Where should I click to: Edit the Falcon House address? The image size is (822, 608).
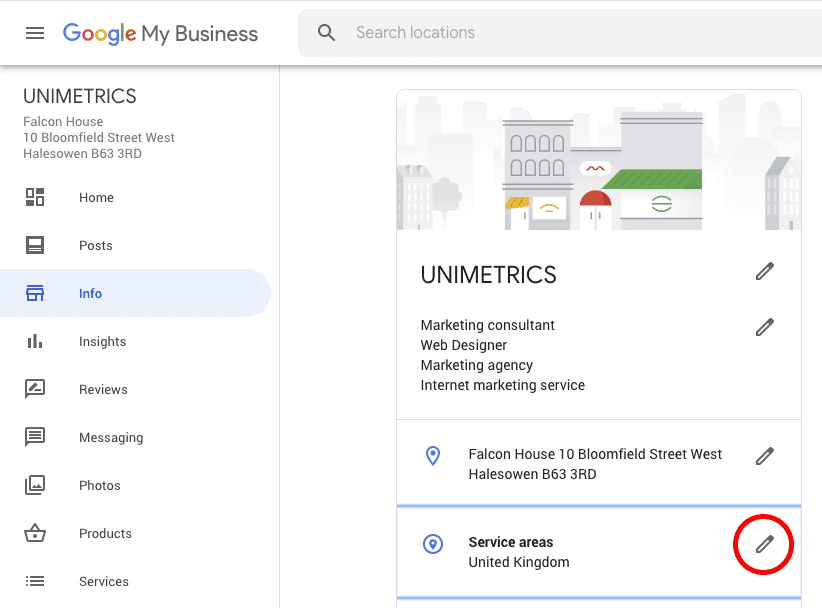[x=765, y=455]
